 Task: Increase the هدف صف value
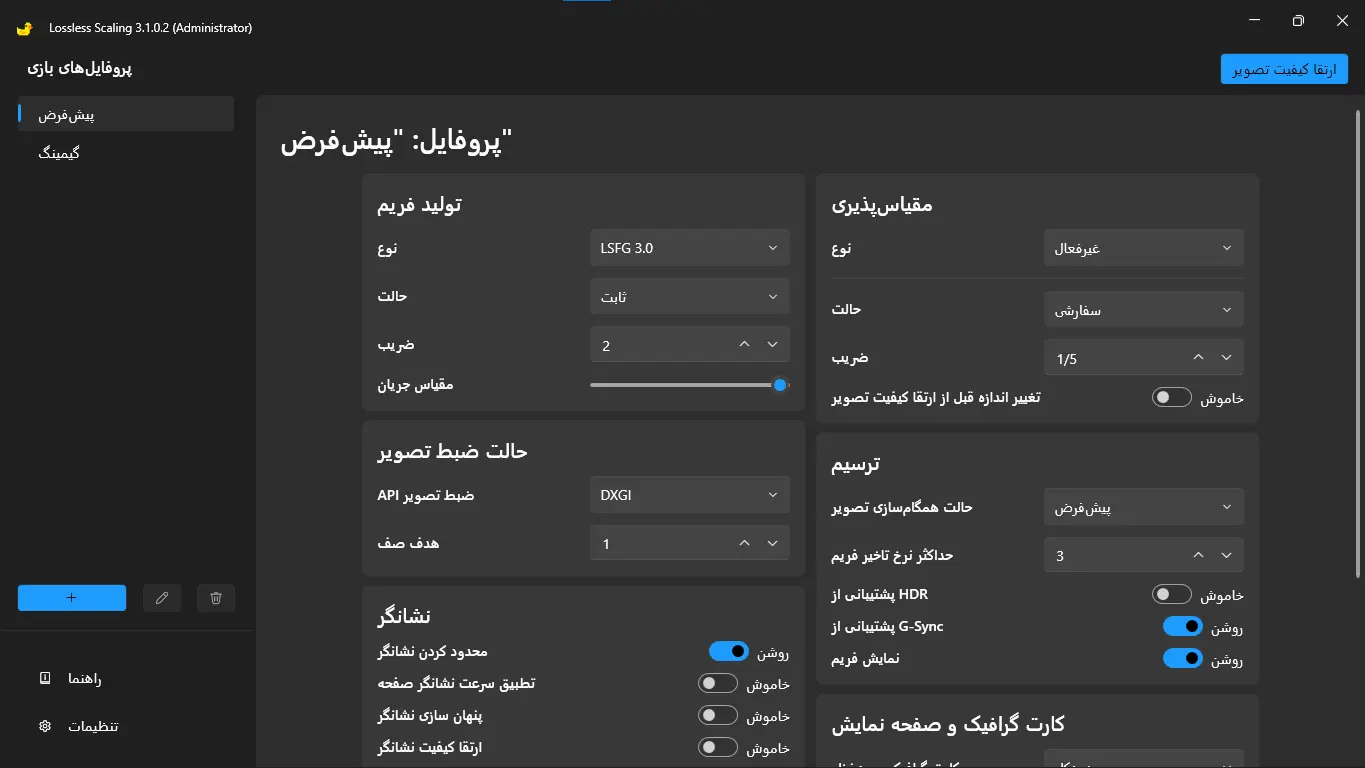[x=744, y=543]
